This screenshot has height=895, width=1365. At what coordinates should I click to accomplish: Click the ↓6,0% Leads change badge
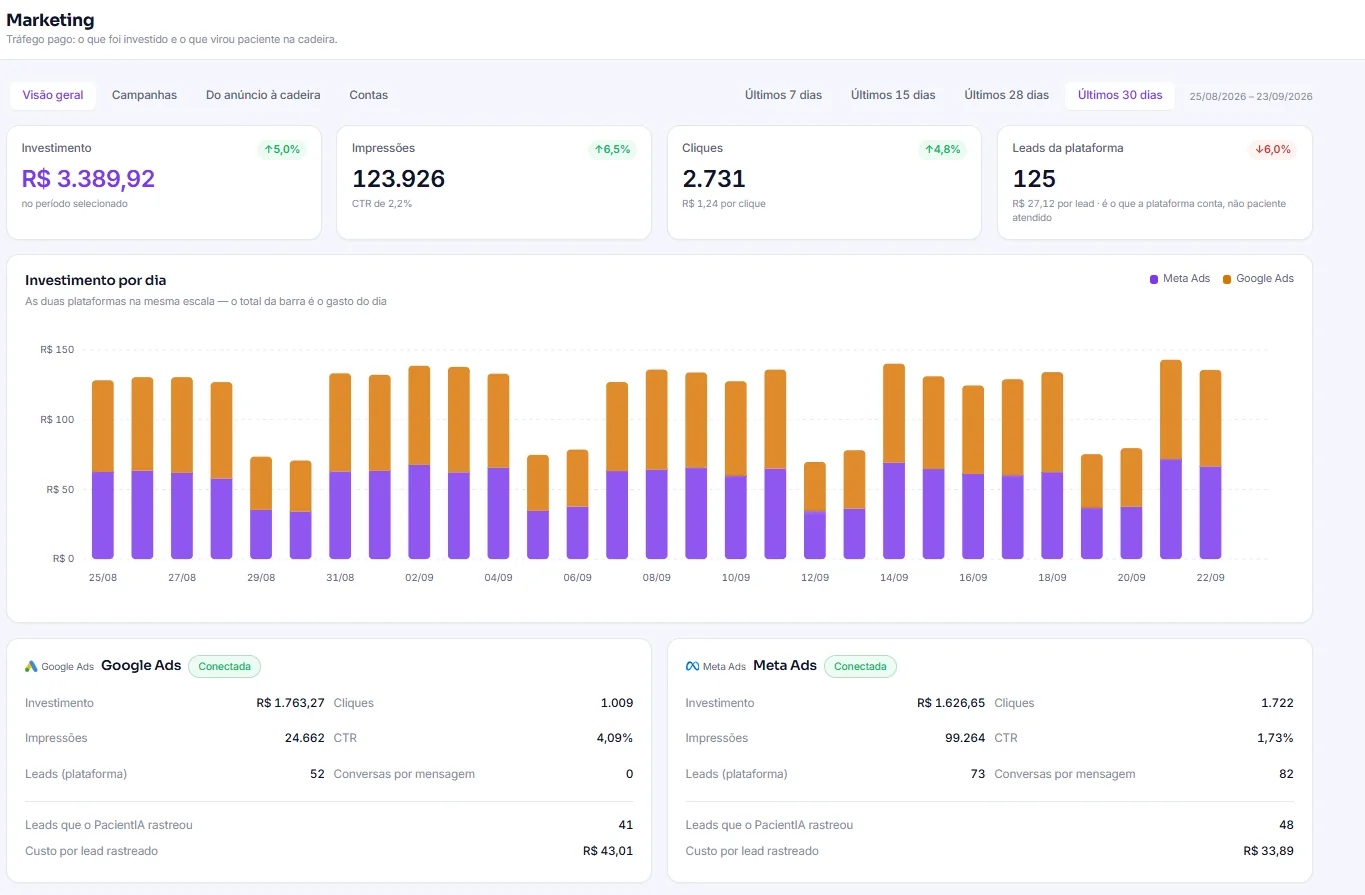(1272, 149)
